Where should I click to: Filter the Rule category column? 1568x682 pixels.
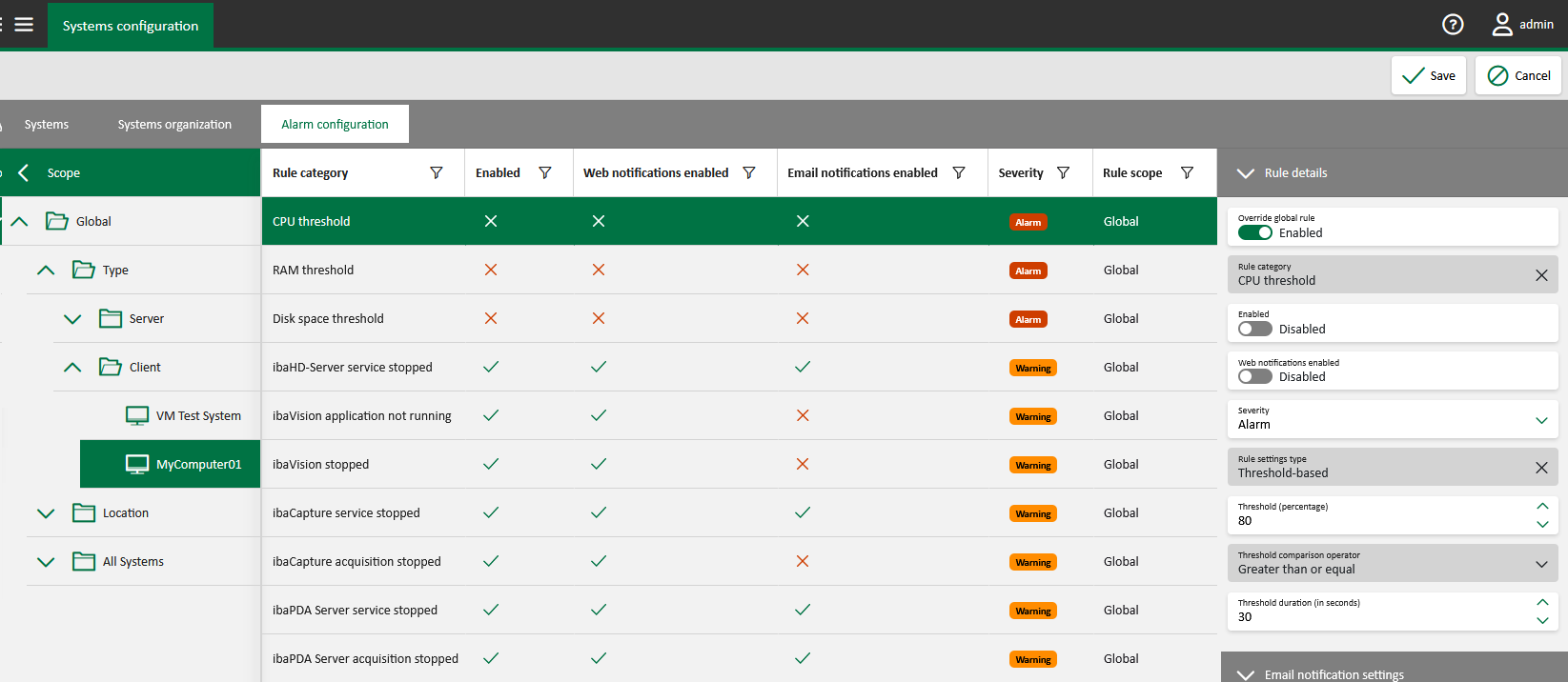437,172
